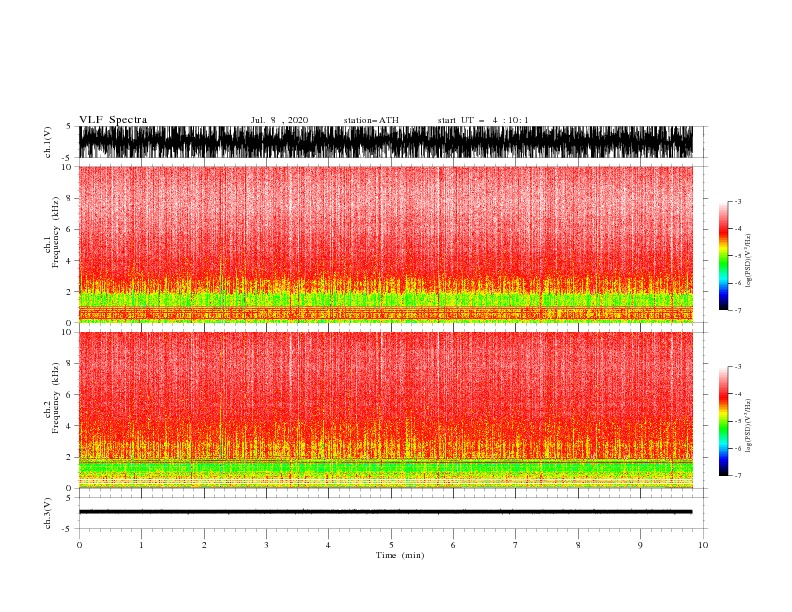
Task: Click the "-3" tick on ch.1 colorbar
Action: pos(738,201)
